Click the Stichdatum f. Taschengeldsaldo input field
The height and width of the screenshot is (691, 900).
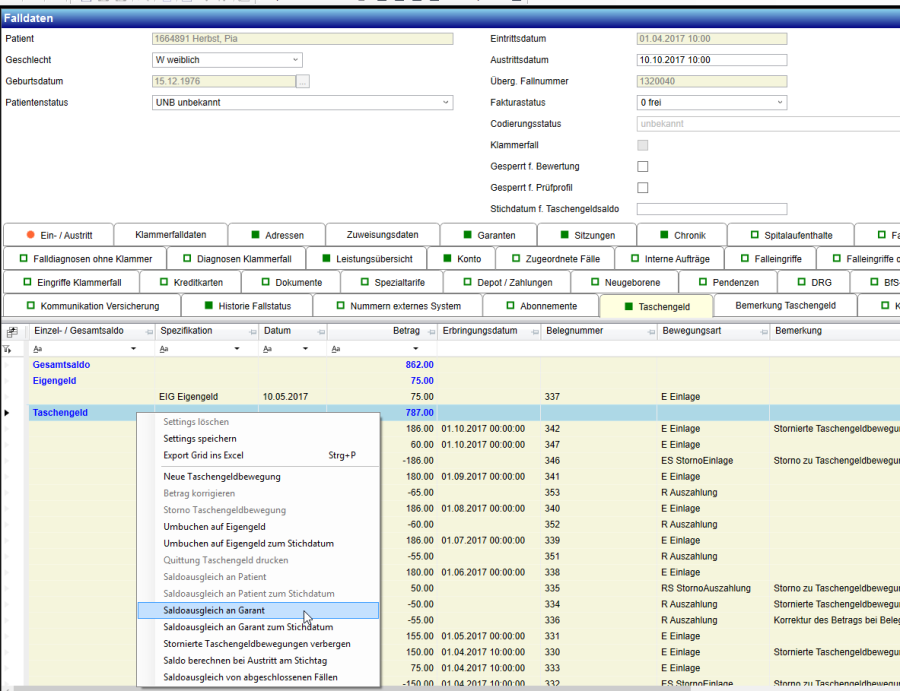coord(711,208)
